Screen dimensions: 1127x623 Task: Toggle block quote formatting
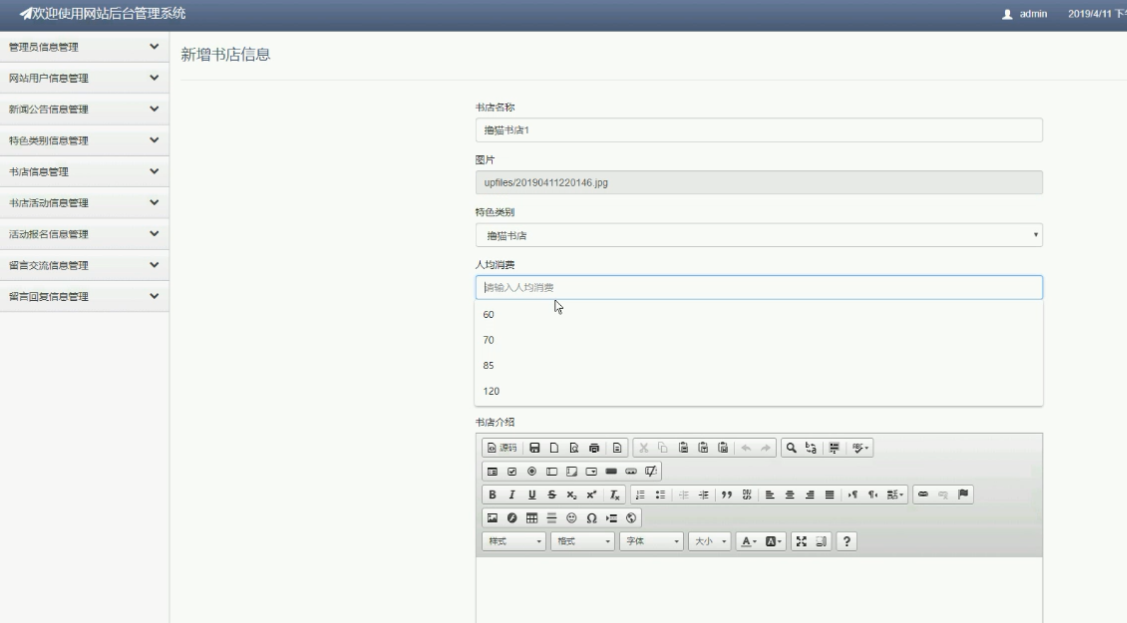click(727, 494)
